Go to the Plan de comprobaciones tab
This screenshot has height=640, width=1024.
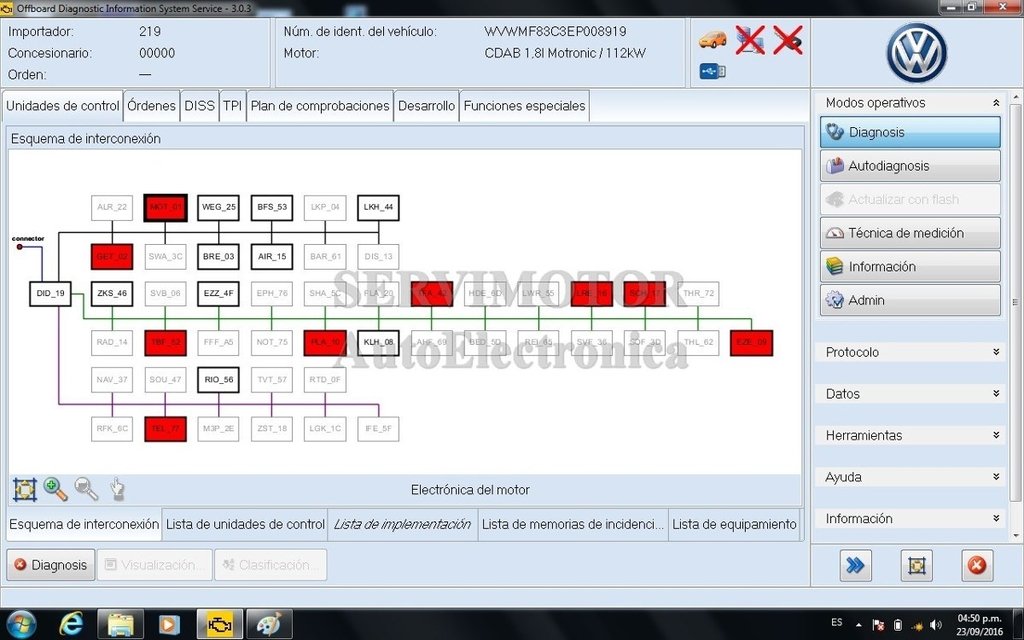coord(319,106)
